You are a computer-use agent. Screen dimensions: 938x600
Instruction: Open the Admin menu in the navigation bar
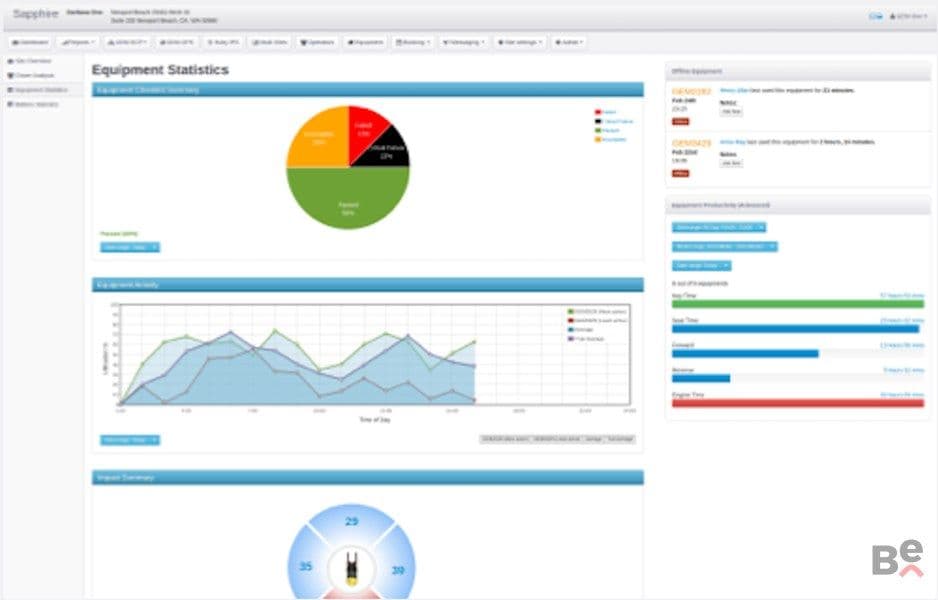pyautogui.click(x=569, y=42)
